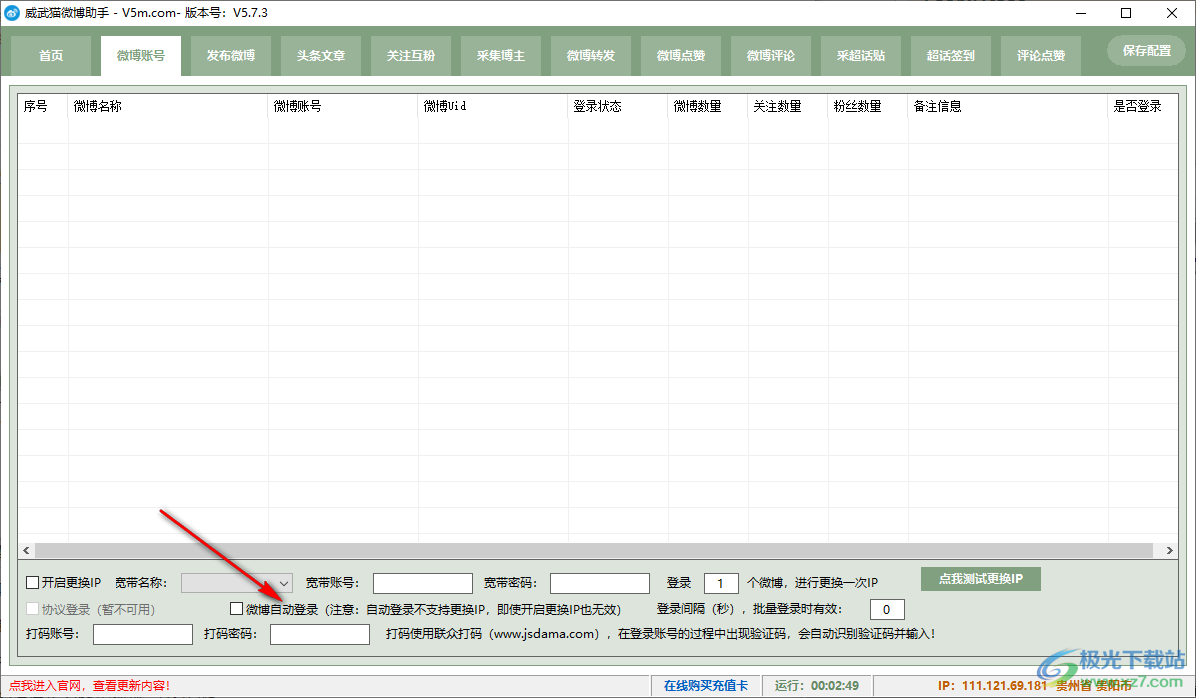This screenshot has height=698, width=1196.
Task: Click the left arrow of horizontal scrollbar
Action: pos(27,551)
